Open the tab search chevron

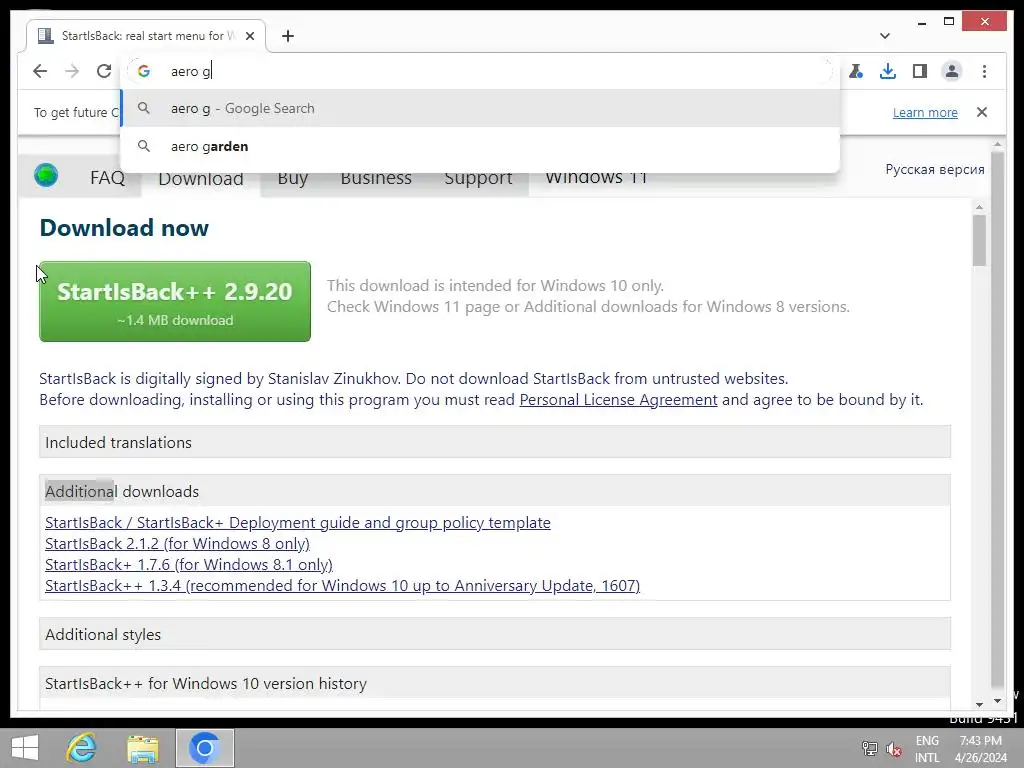click(884, 36)
